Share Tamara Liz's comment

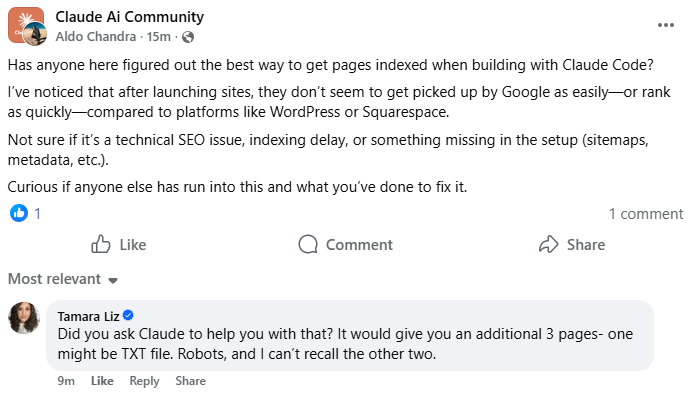pyautogui.click(x=190, y=381)
